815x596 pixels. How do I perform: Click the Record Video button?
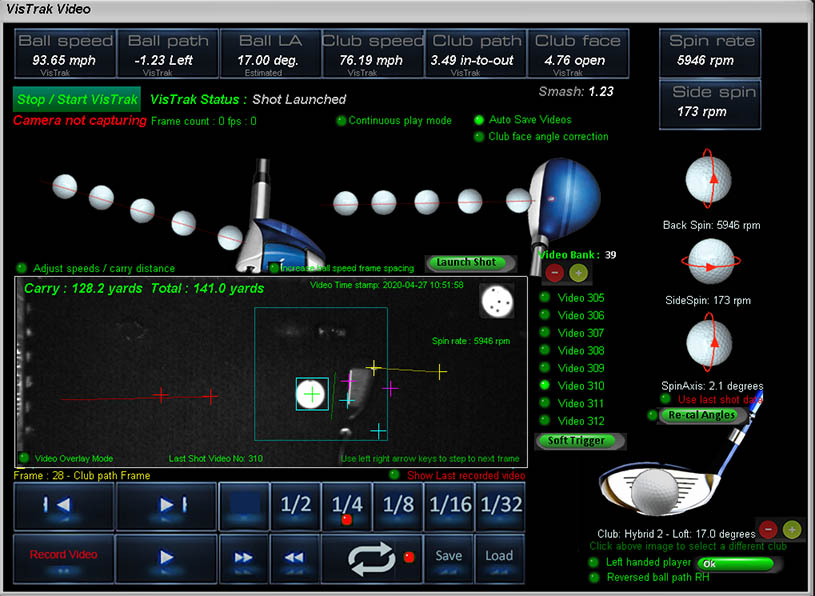(63, 558)
